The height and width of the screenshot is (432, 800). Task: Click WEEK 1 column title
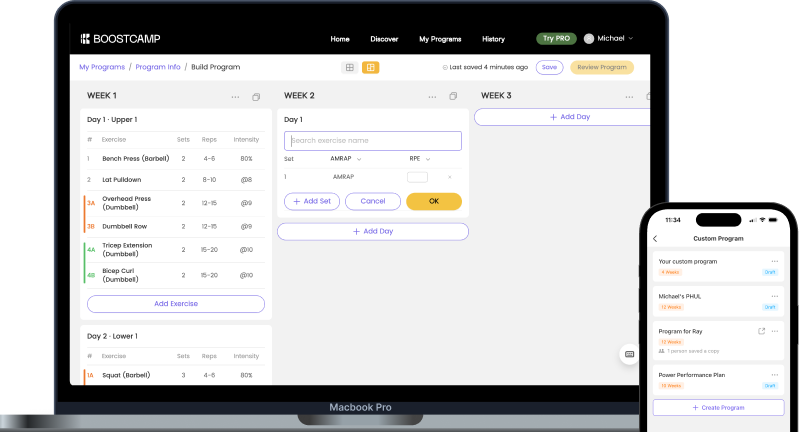102,96
